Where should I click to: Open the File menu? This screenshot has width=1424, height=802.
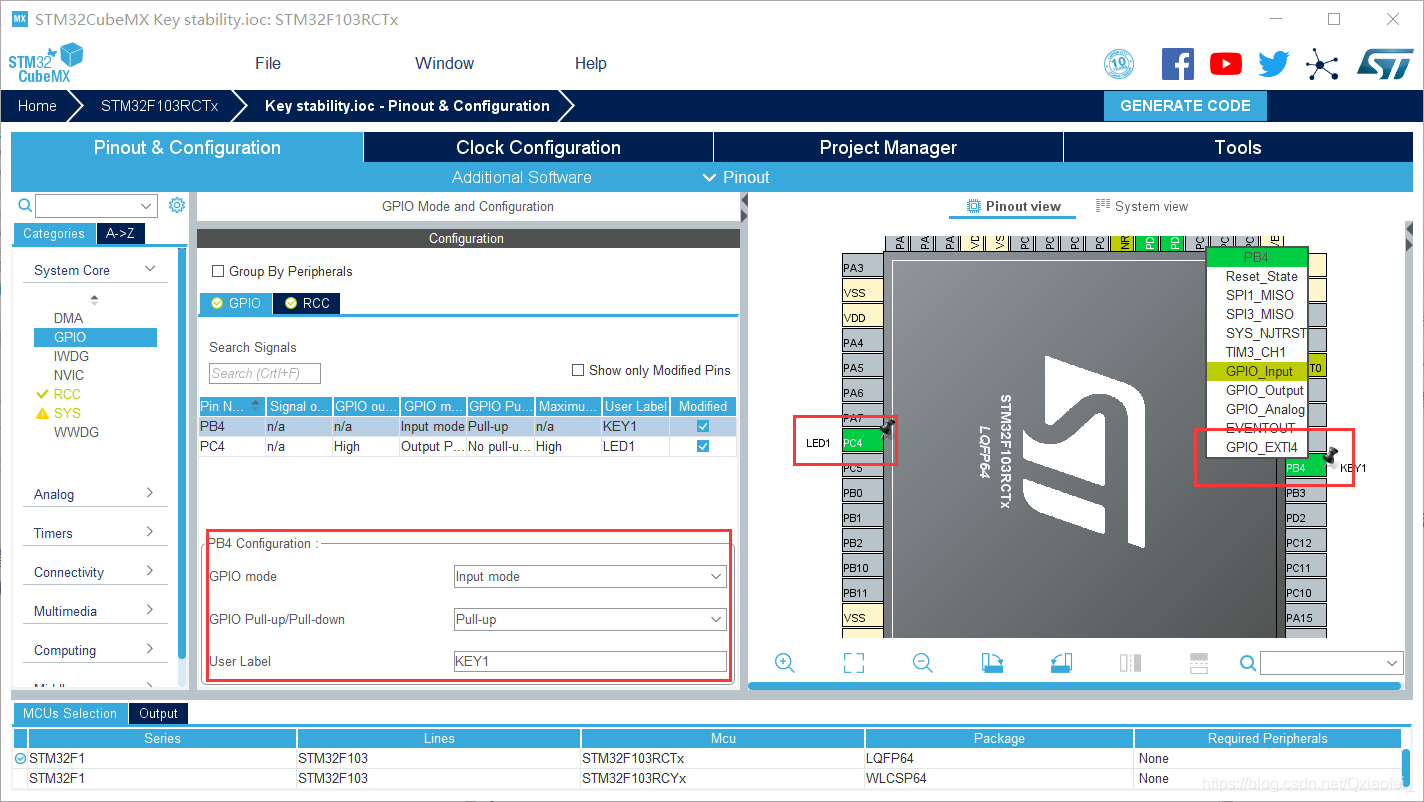(x=268, y=63)
